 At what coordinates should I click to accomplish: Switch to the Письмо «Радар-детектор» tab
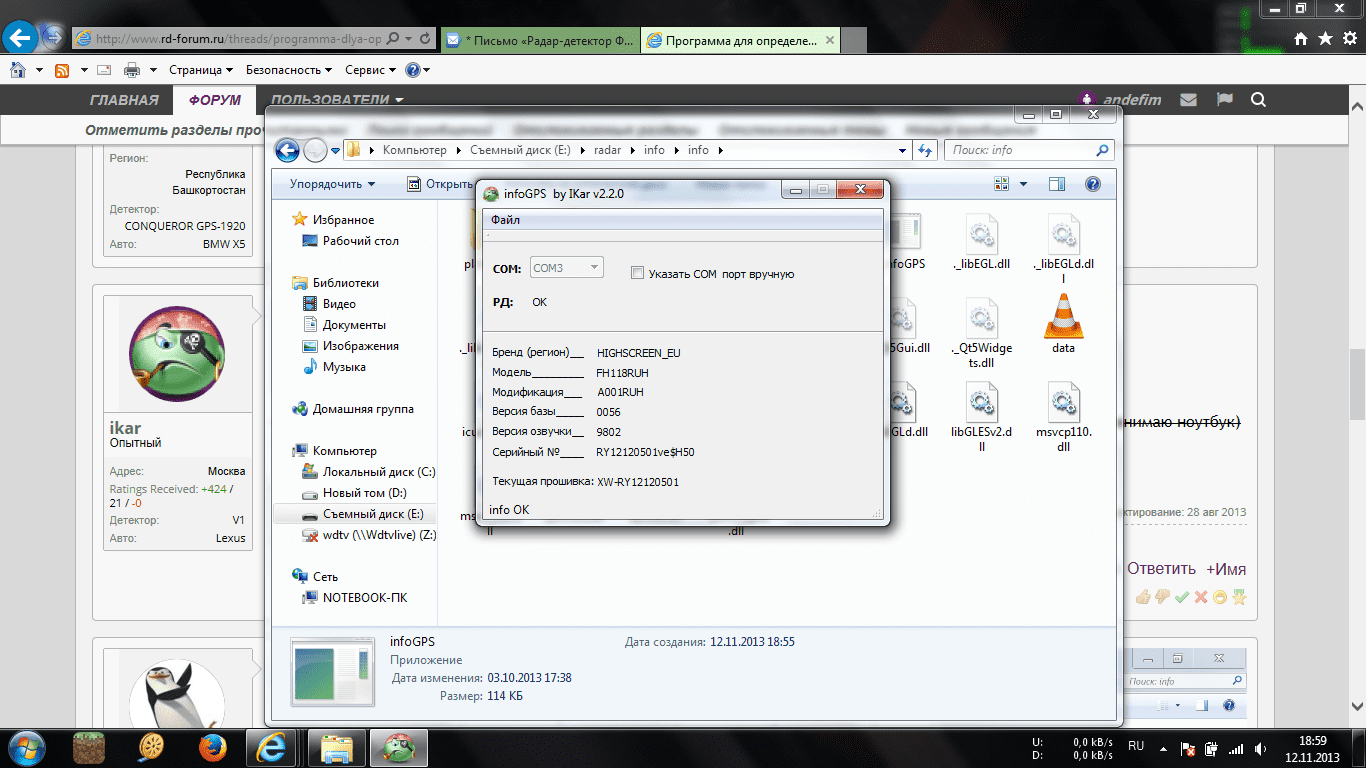[540, 41]
